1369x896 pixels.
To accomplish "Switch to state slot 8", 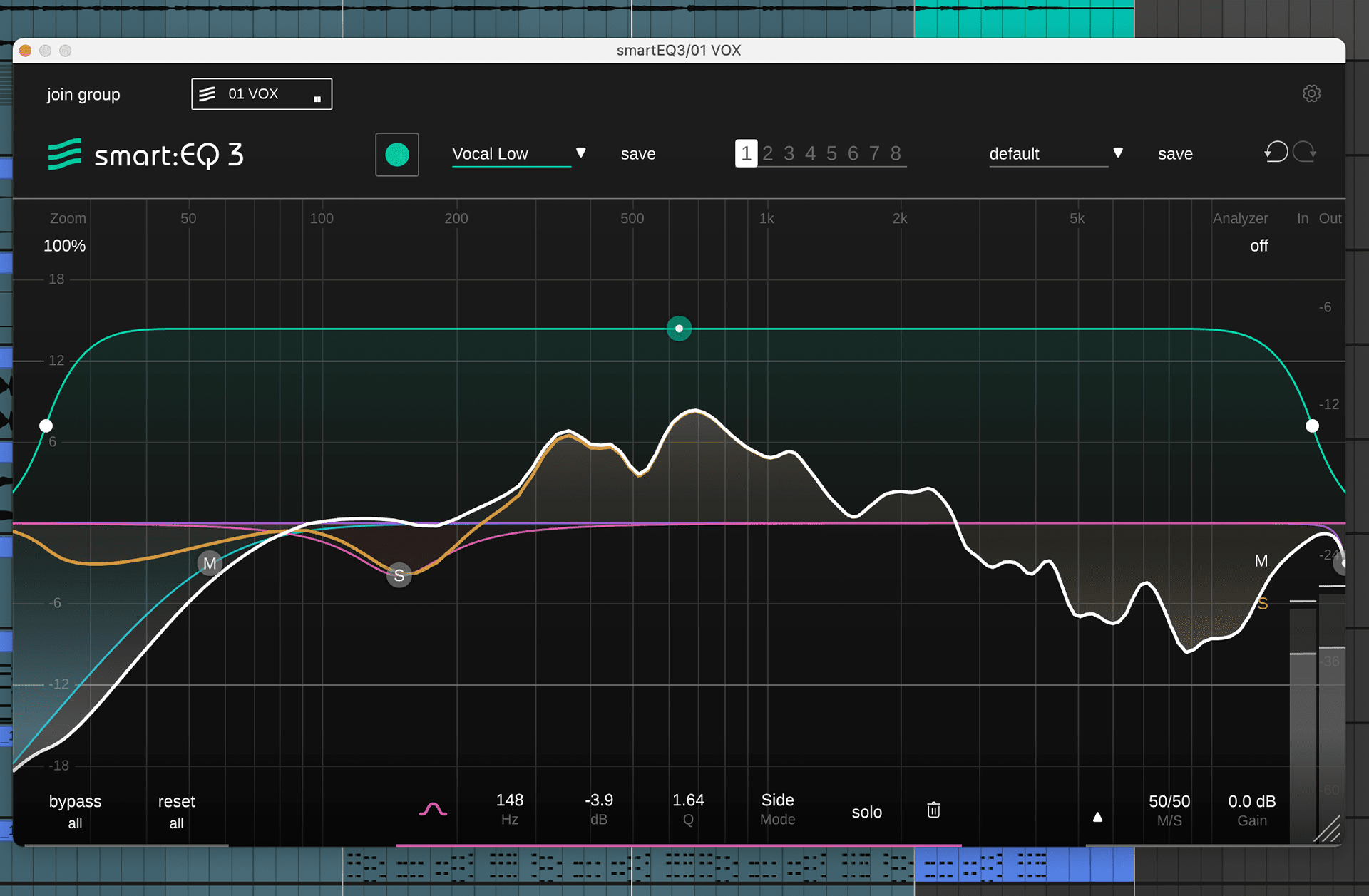I will [896, 153].
